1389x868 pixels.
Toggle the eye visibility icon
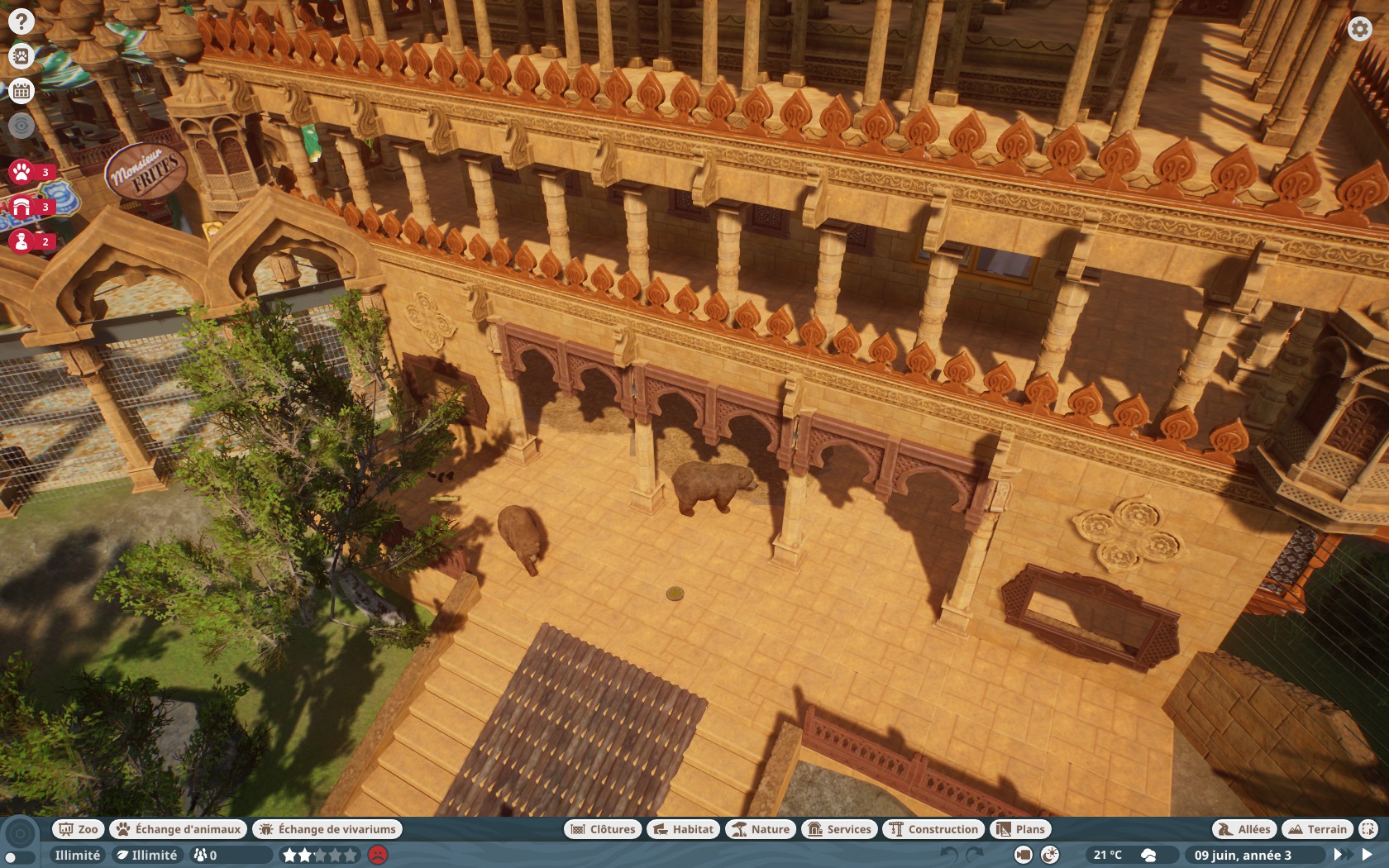click(x=21, y=126)
